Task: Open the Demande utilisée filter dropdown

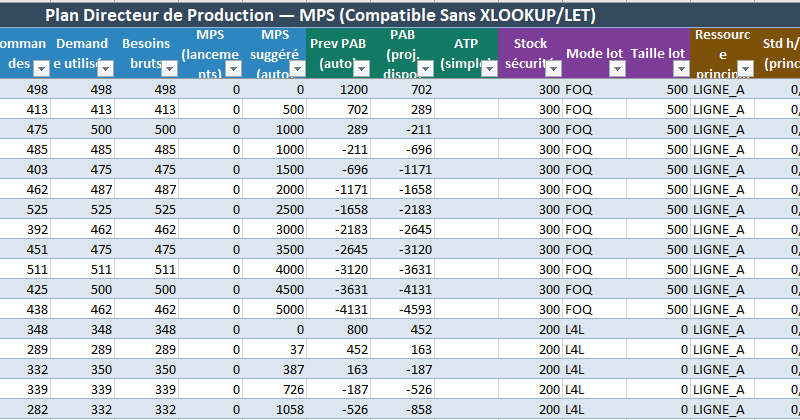Action: click(106, 68)
